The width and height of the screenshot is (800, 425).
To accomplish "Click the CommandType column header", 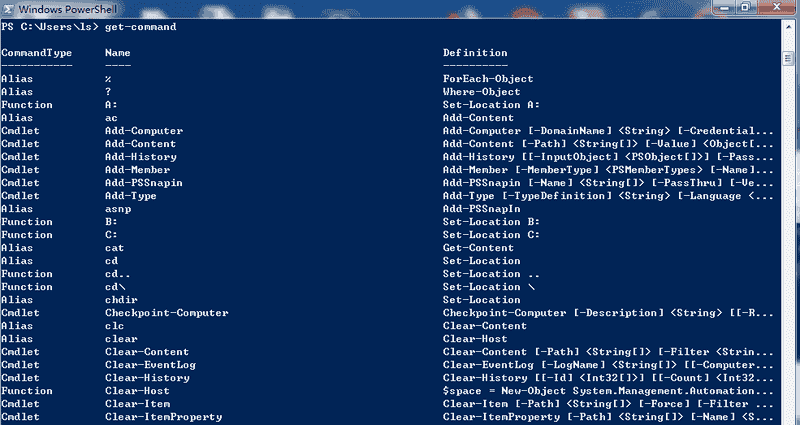I will (36, 53).
